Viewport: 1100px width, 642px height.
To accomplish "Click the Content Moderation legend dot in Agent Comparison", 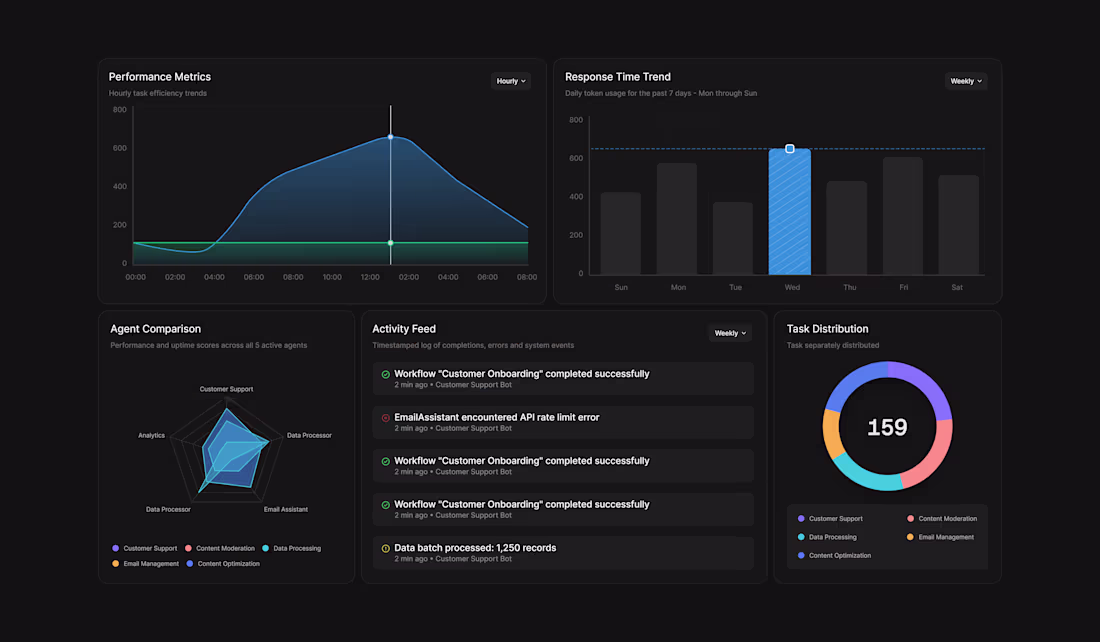I will (x=187, y=548).
